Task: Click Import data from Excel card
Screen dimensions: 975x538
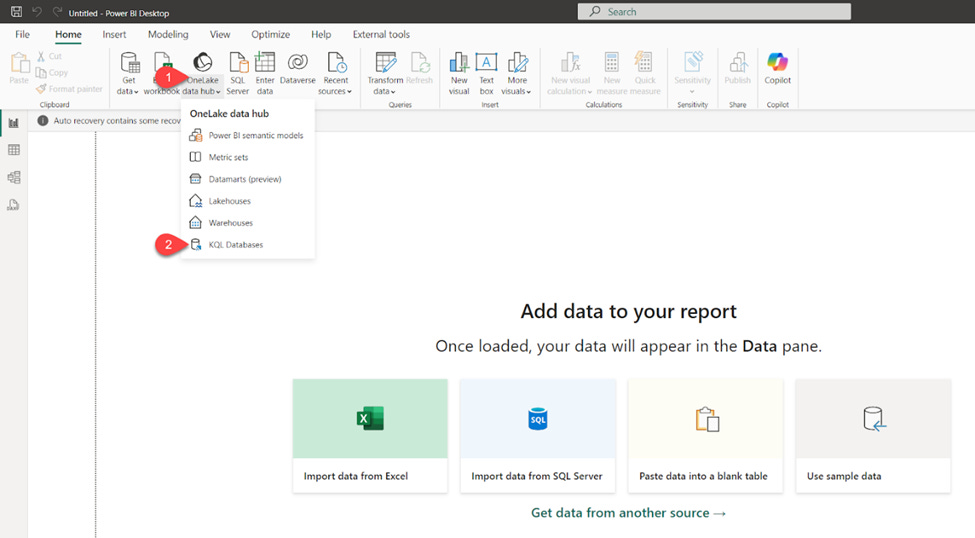Action: coord(370,436)
